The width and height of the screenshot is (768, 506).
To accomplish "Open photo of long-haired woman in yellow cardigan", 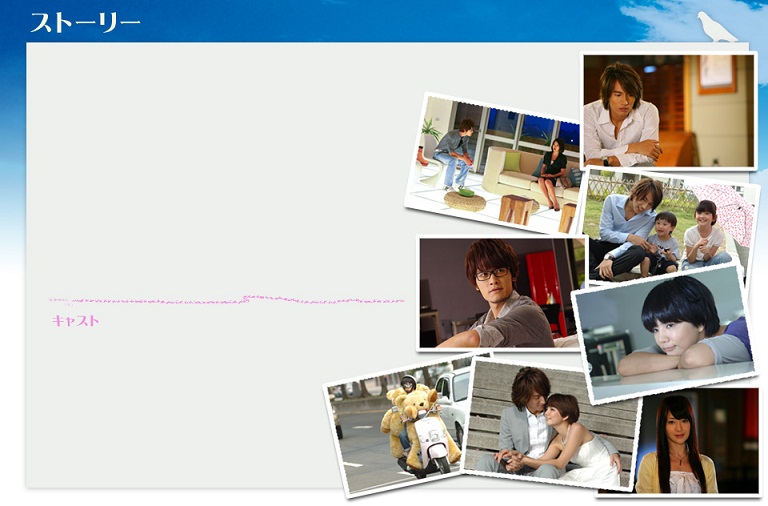I will pyautogui.click(x=696, y=441).
